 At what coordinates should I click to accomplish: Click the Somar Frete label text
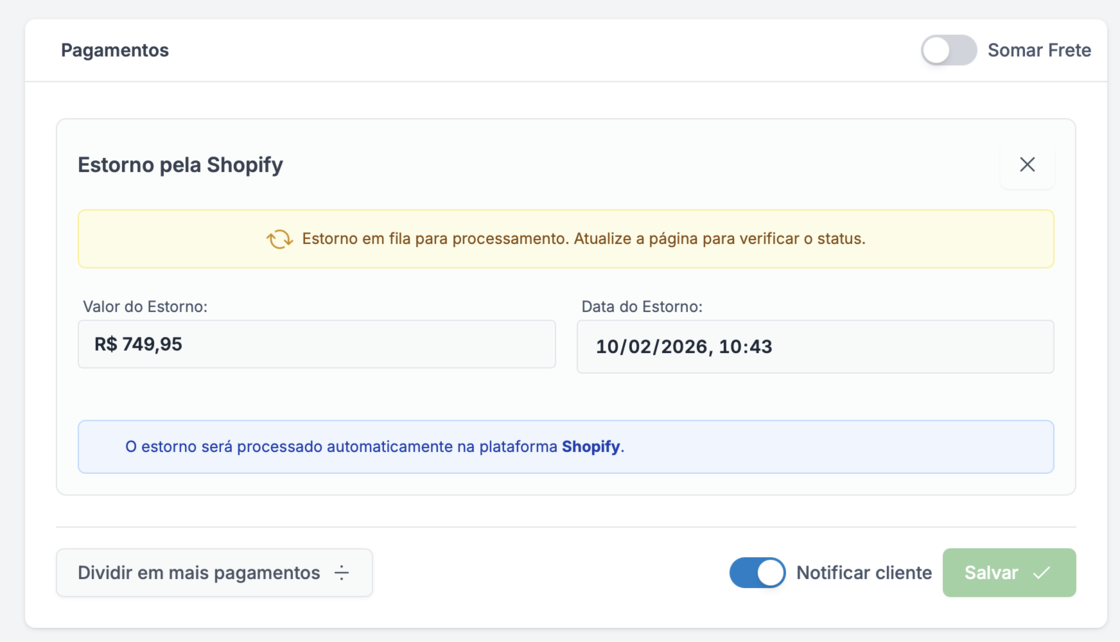click(x=1039, y=50)
